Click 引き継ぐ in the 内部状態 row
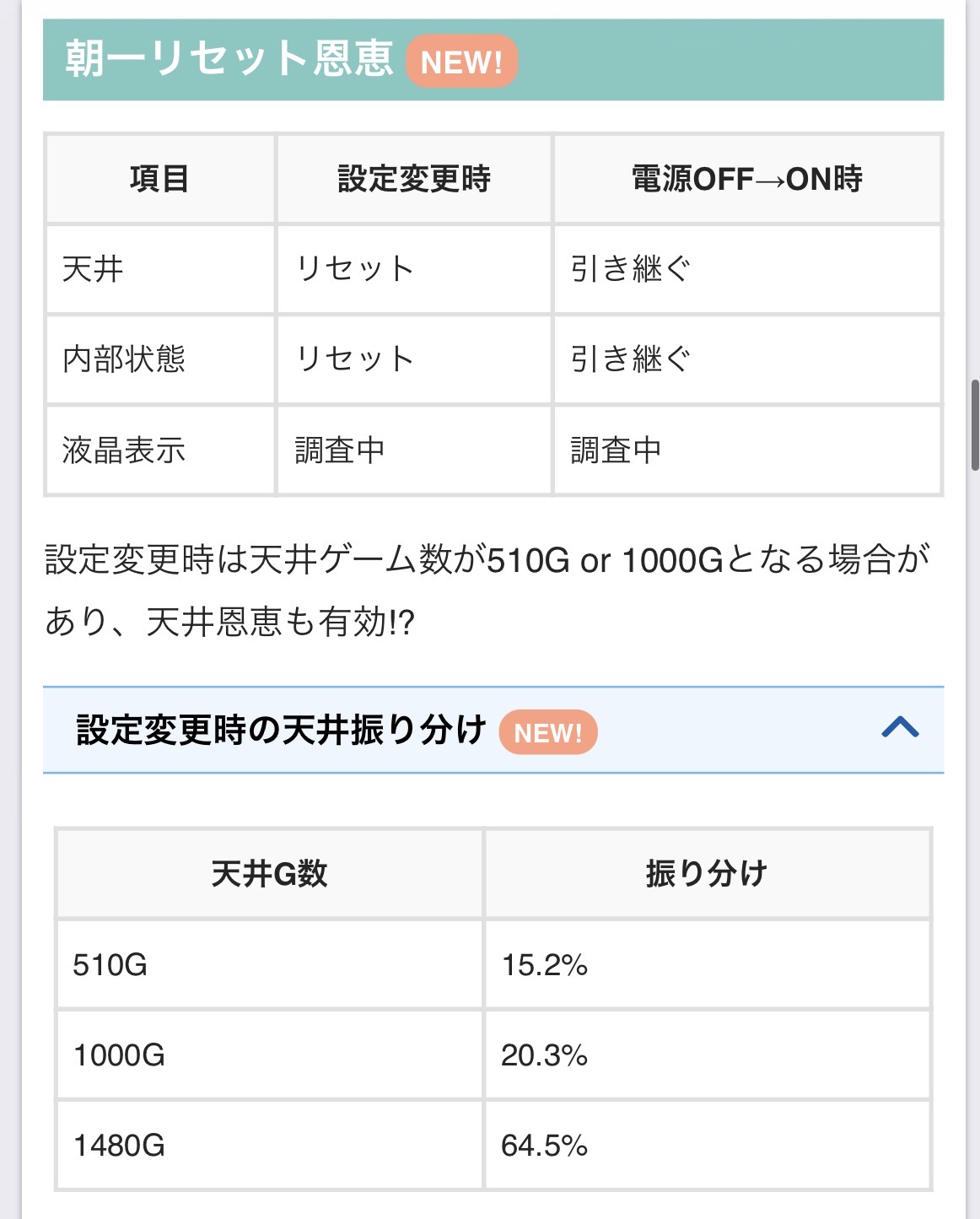This screenshot has height=1219, width=980. 630,359
